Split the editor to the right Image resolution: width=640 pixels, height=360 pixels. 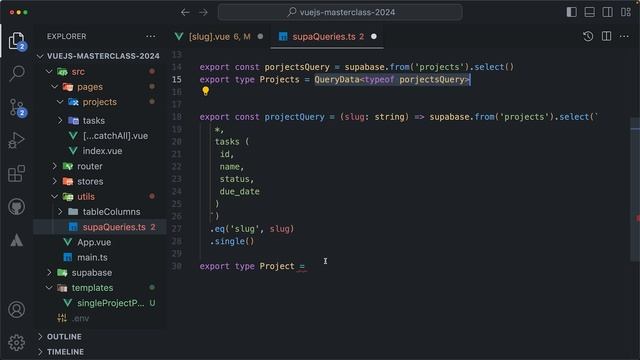click(607, 36)
